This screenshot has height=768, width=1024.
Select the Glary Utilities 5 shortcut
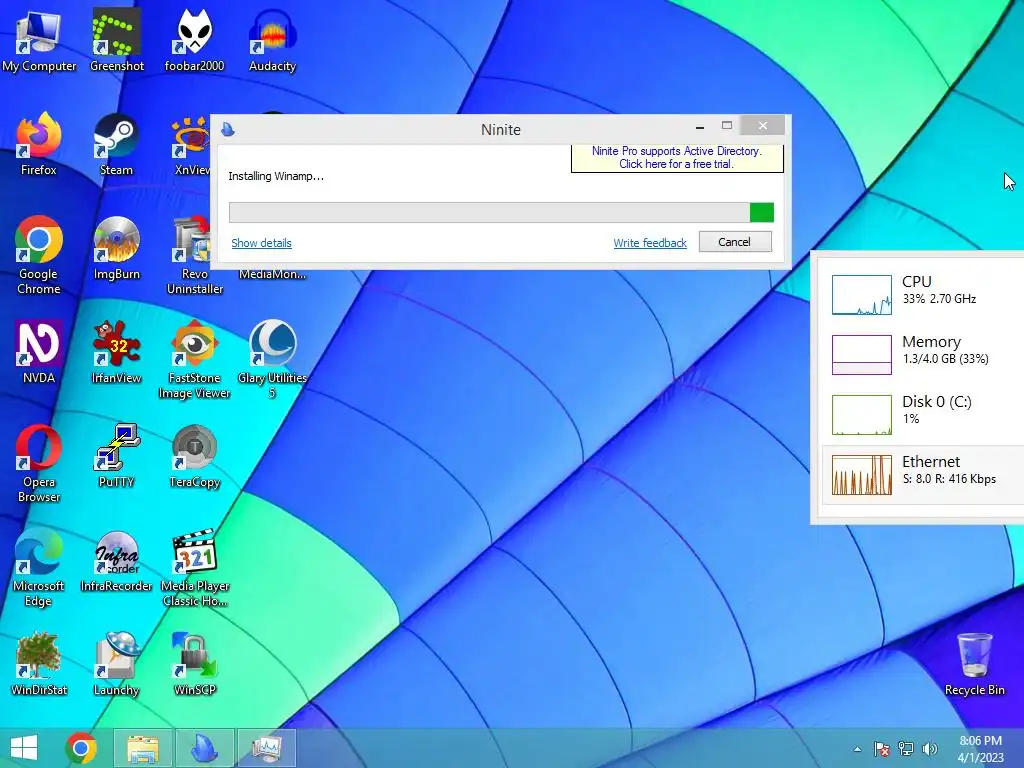point(272,359)
